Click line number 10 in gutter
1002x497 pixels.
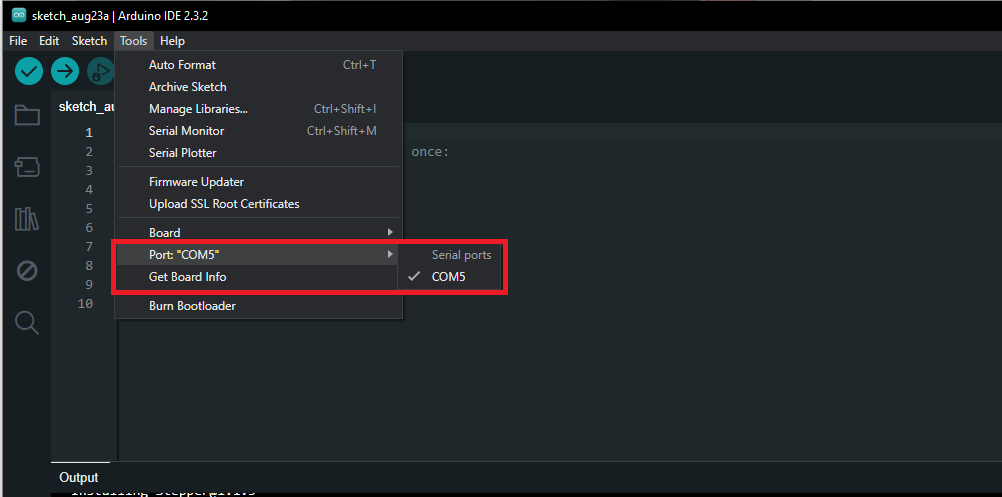pos(85,303)
